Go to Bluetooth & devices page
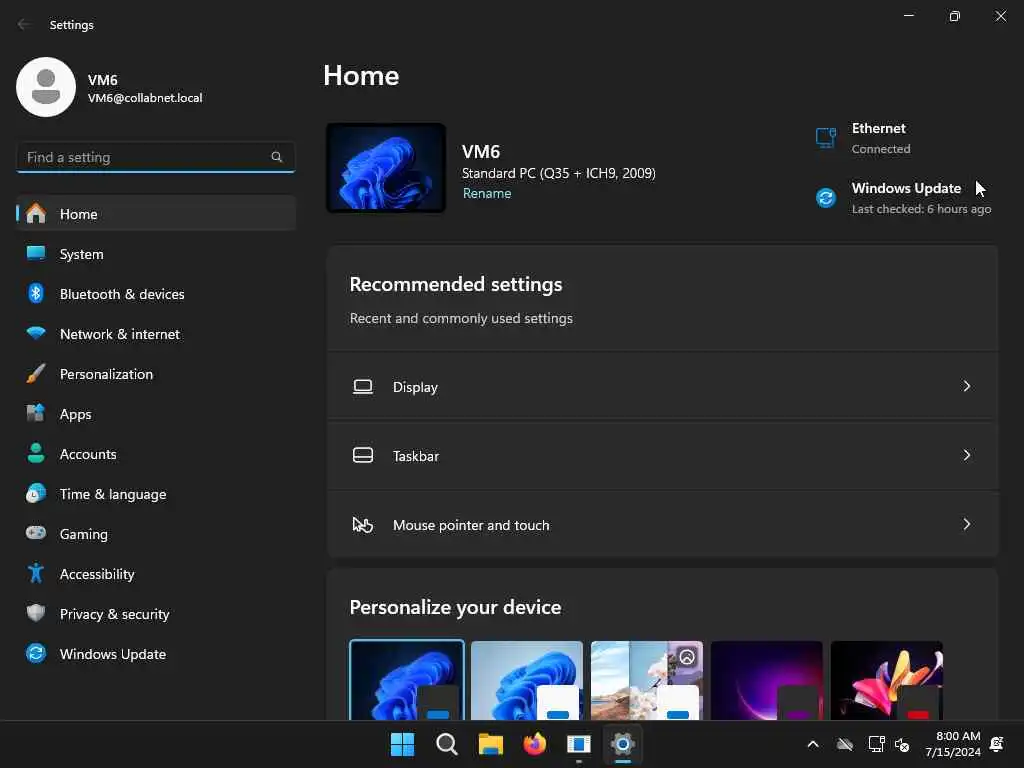 click(x=156, y=293)
